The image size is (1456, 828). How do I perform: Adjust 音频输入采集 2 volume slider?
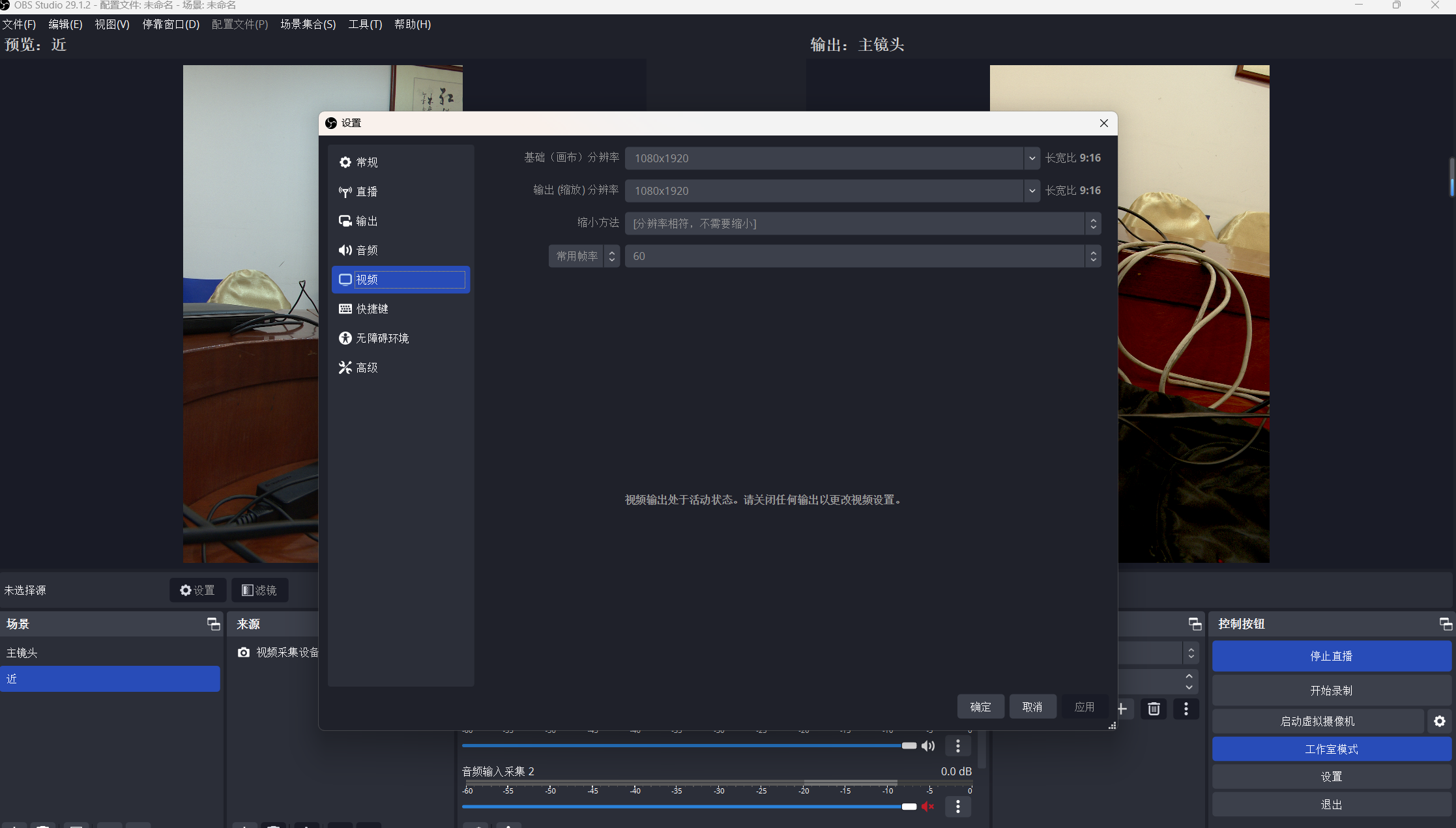[x=909, y=807]
